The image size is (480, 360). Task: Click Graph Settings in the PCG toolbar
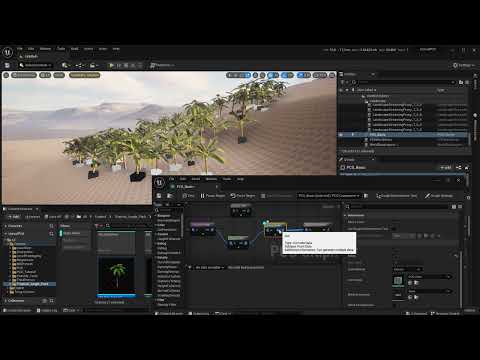439,196
